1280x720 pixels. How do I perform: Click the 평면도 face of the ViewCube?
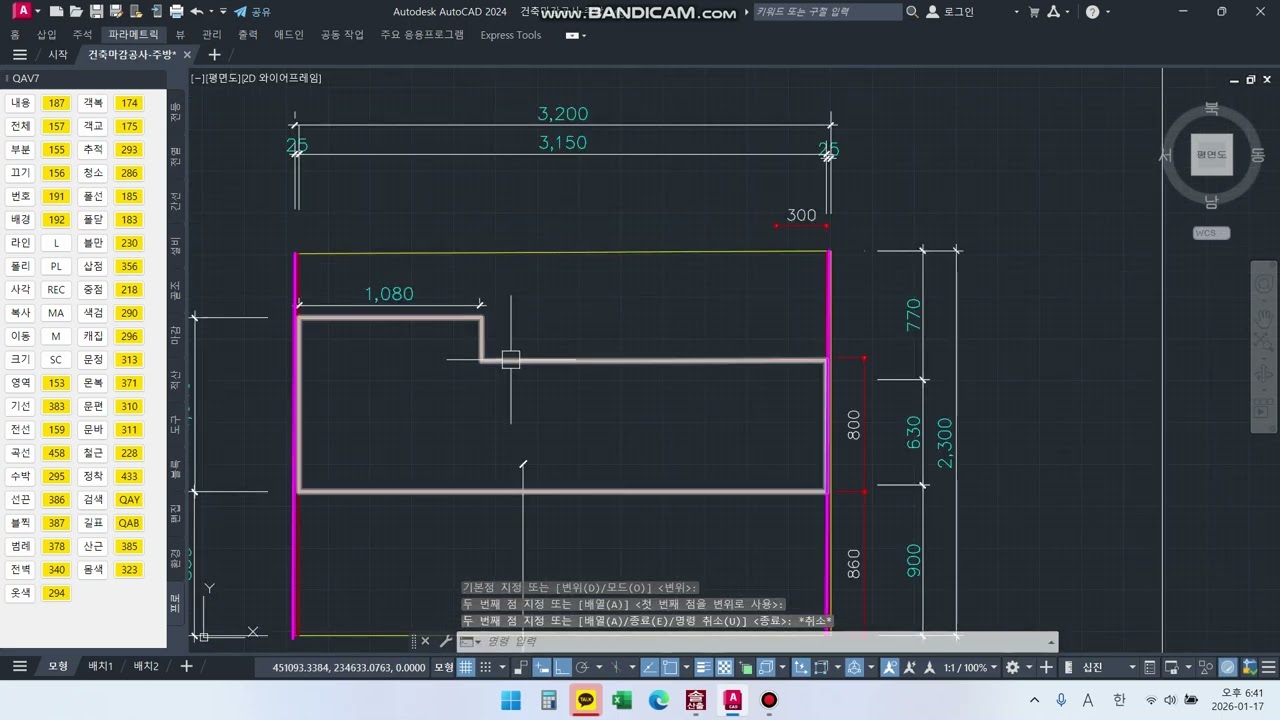click(1211, 154)
